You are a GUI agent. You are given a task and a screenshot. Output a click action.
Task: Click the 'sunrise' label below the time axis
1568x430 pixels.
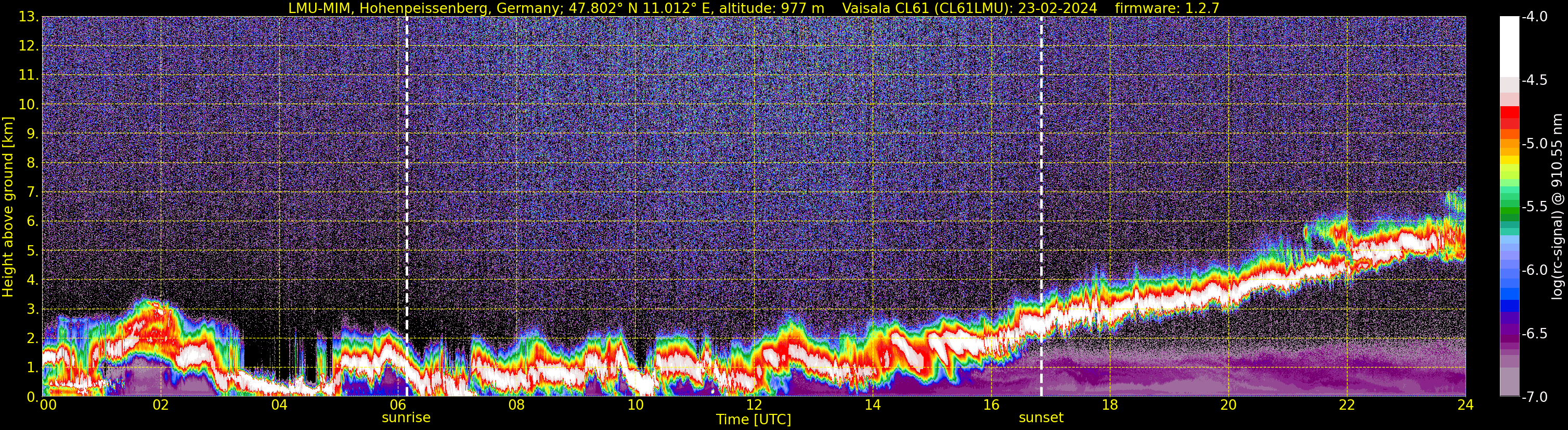point(406,418)
